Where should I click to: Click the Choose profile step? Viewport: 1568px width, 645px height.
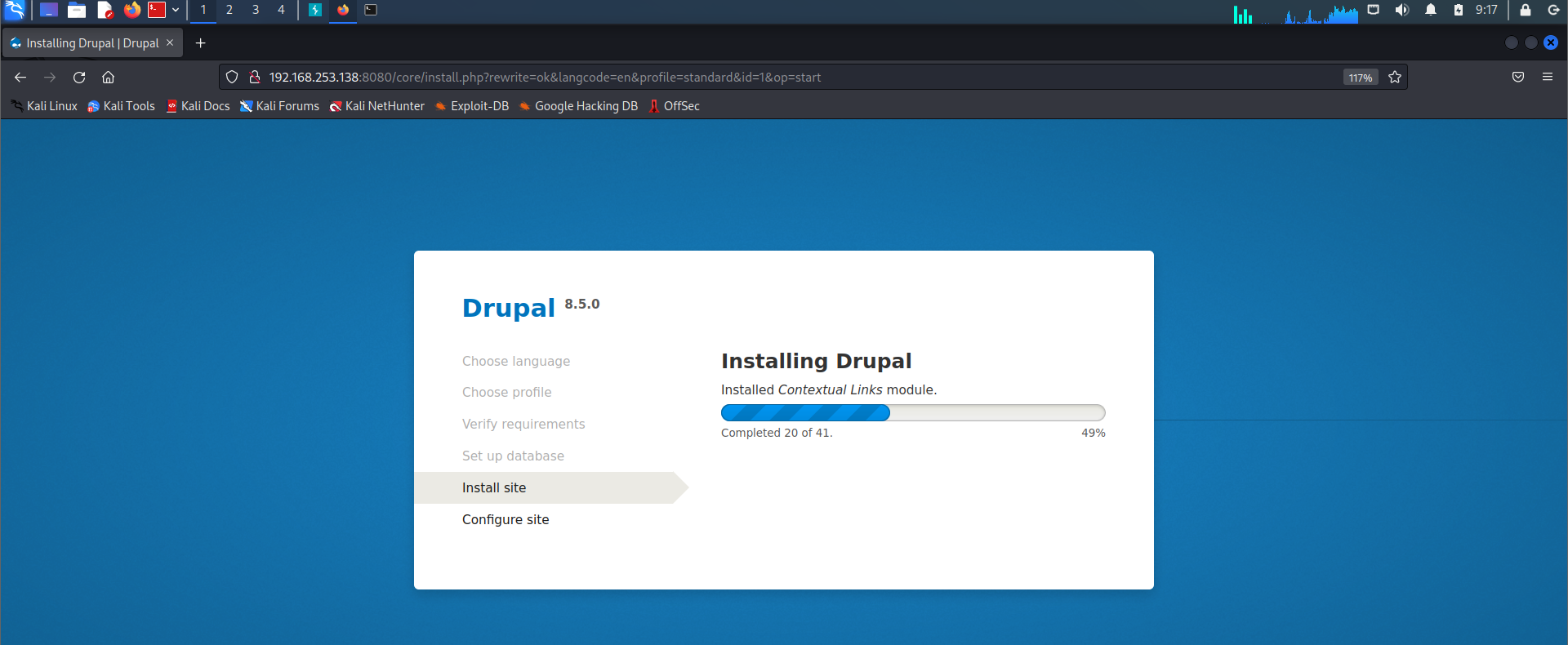[x=507, y=392]
